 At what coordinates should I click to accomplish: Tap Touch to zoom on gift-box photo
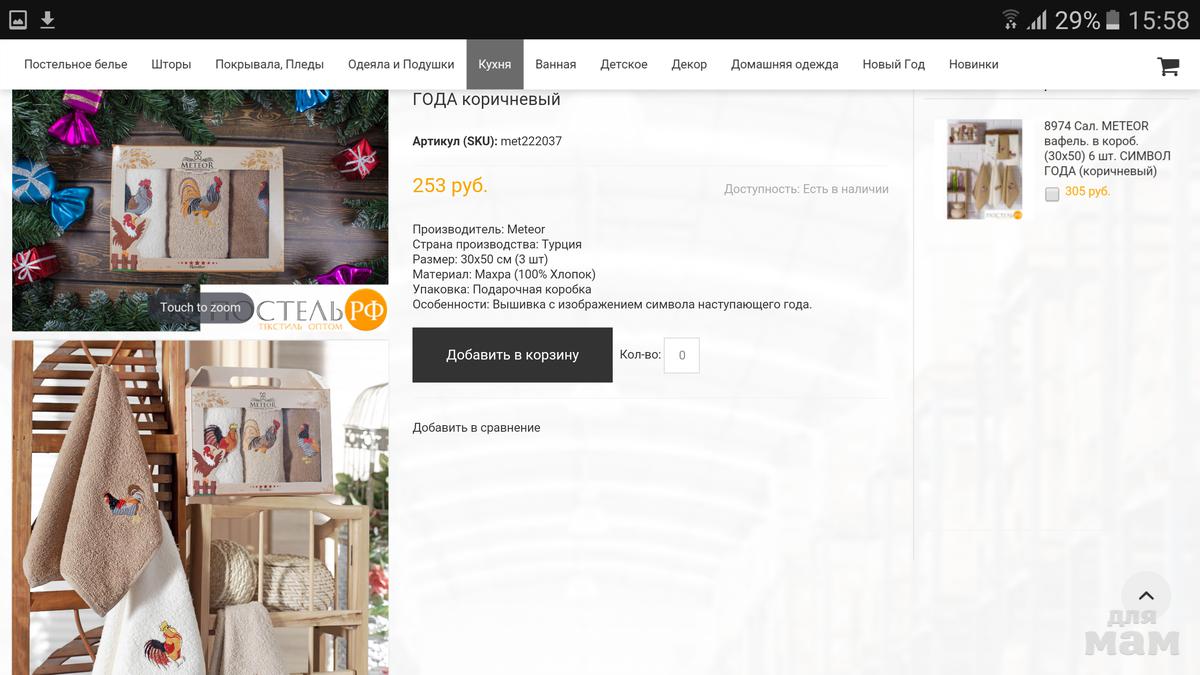pyautogui.click(x=200, y=307)
